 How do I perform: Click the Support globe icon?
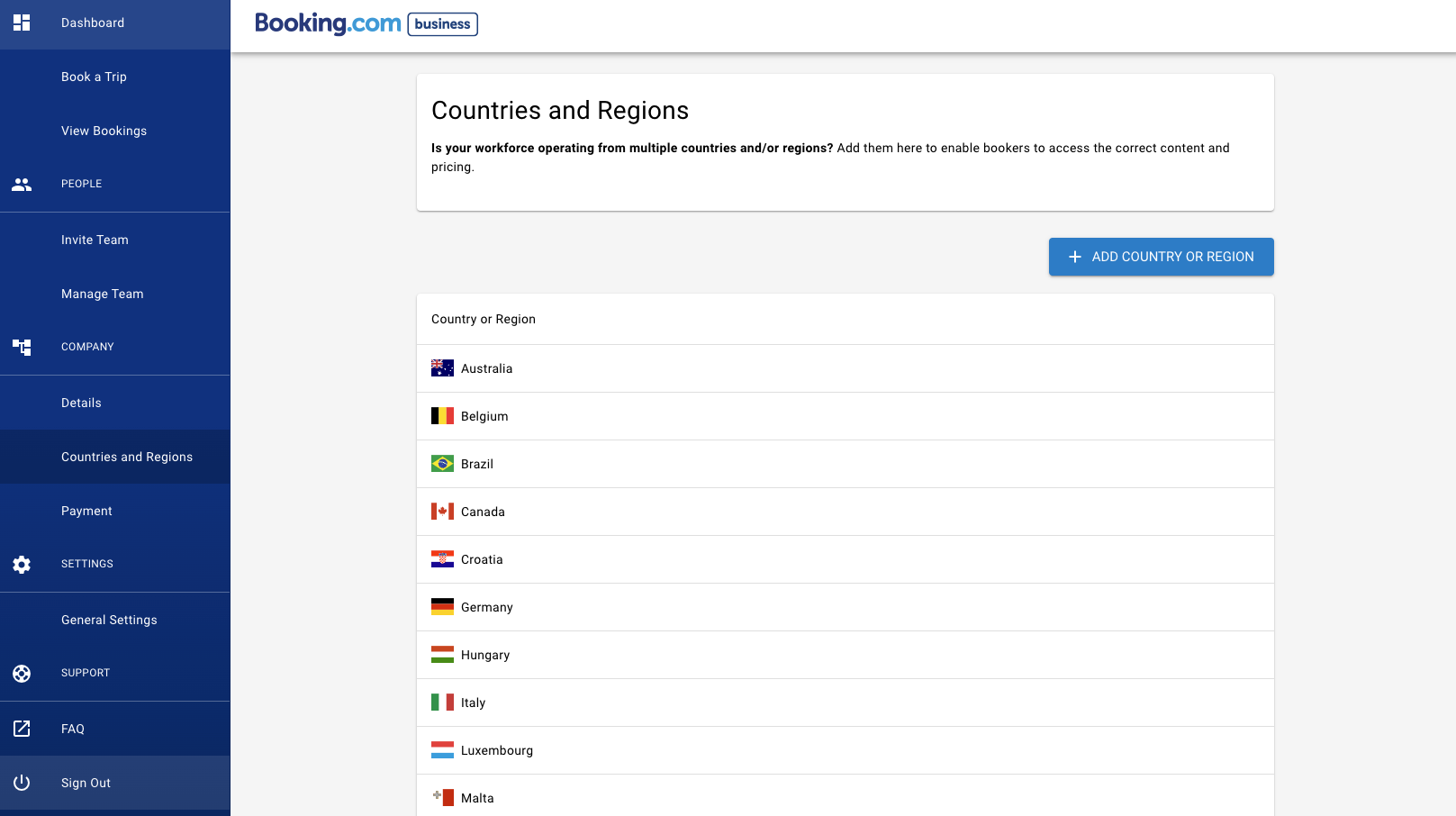pyautogui.click(x=22, y=673)
